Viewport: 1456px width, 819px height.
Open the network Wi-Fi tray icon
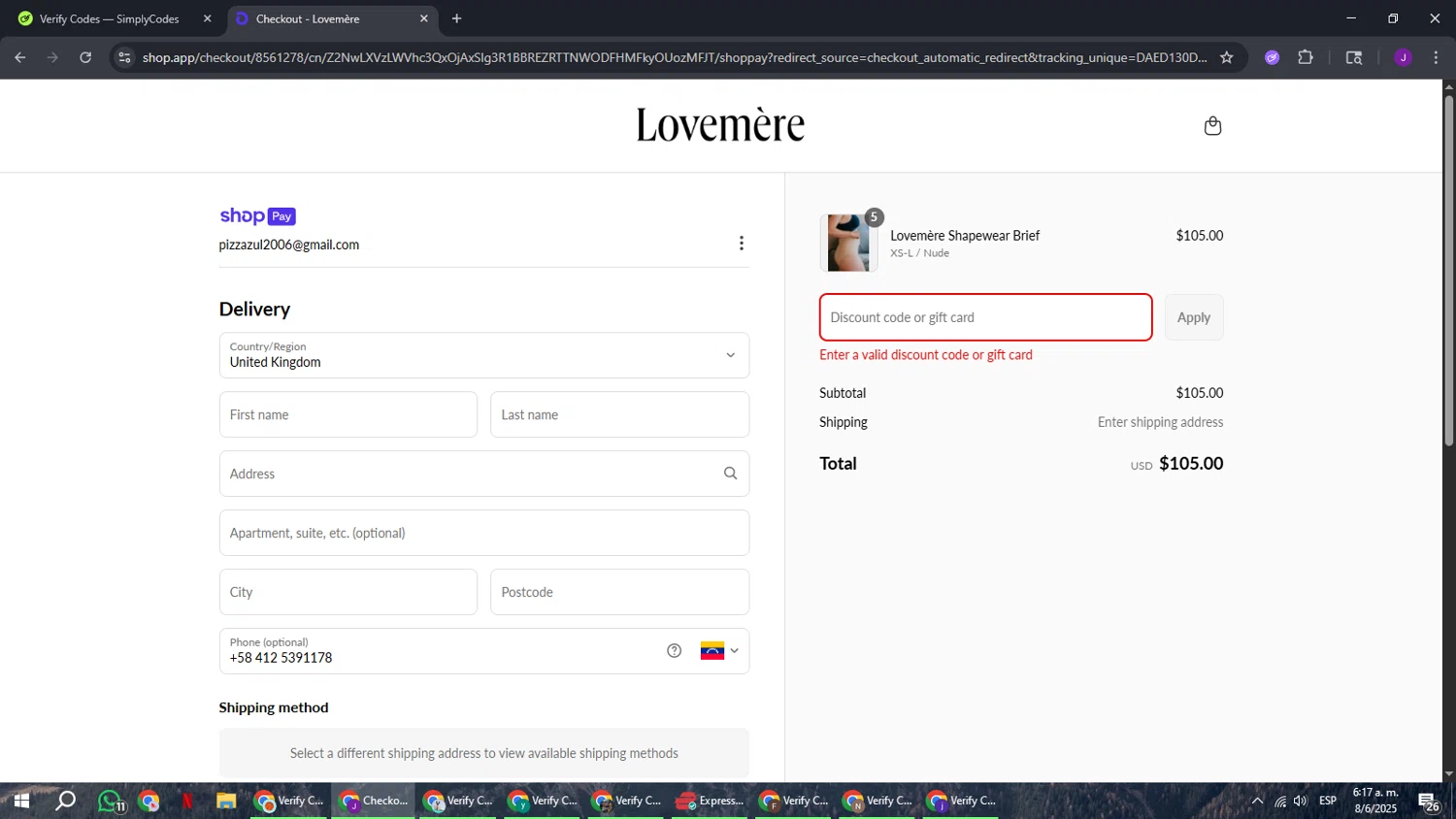tap(1280, 801)
